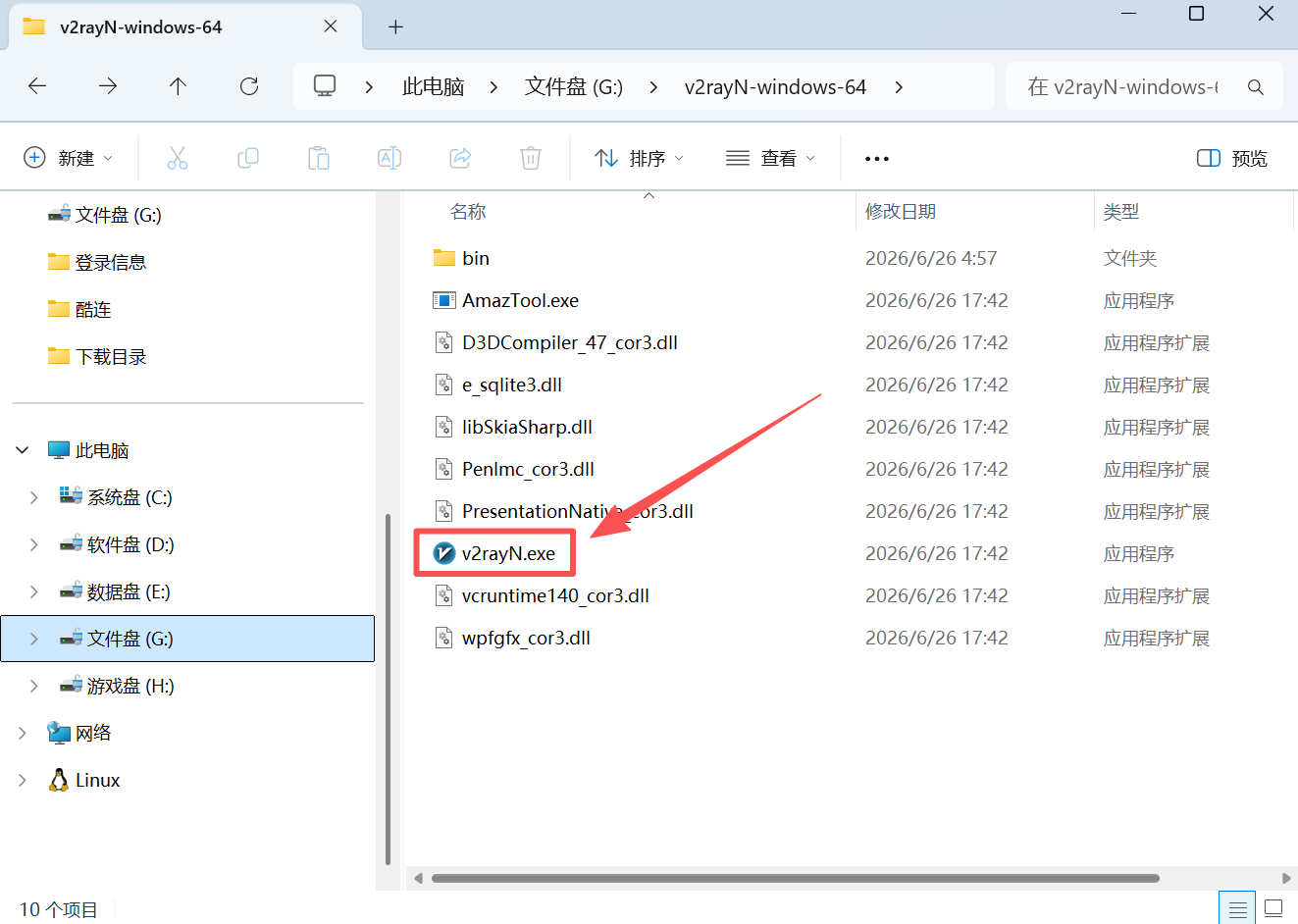Viewport: 1298px width, 924px height.
Task: Open the 排序 (Sort) dropdown
Action: click(x=640, y=158)
